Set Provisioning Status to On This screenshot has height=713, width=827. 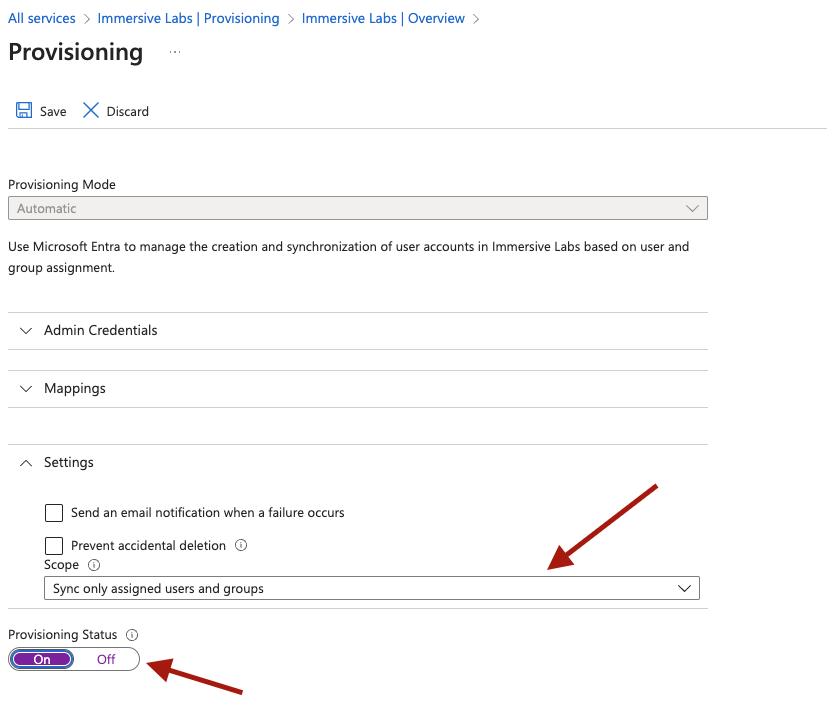(42, 659)
